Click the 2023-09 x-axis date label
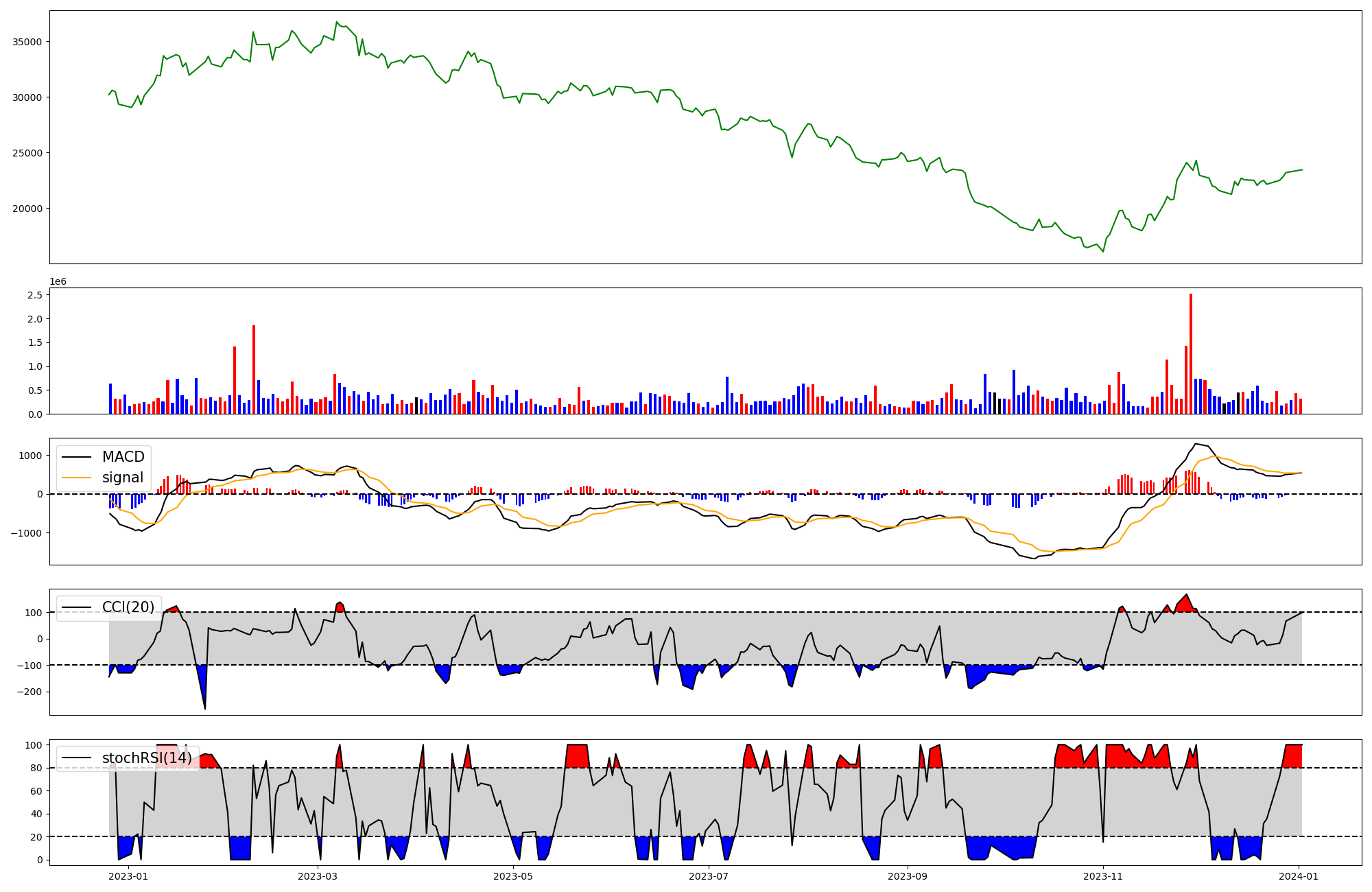1372x892 pixels. 908,876
